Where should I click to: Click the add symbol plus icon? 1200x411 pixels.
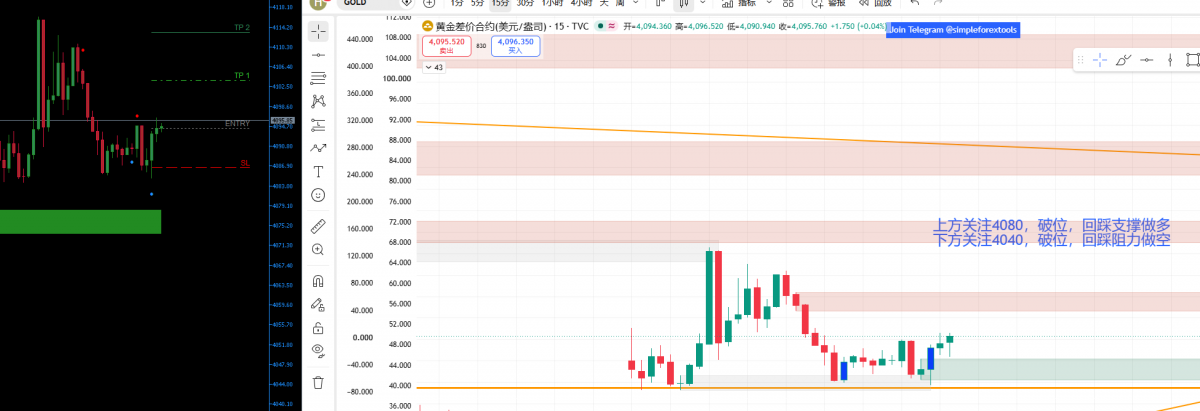(429, 4)
